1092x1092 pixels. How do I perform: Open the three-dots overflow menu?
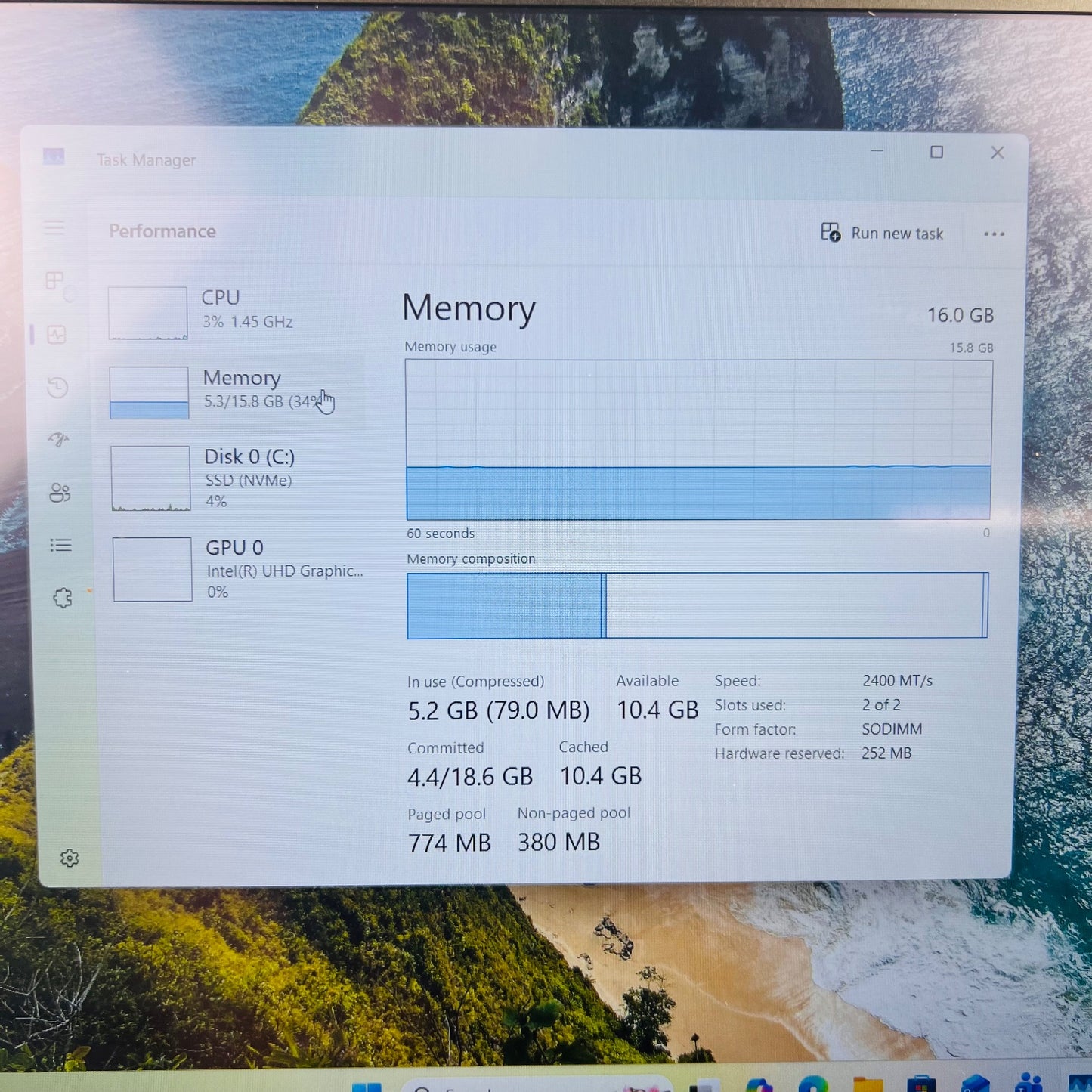994,234
